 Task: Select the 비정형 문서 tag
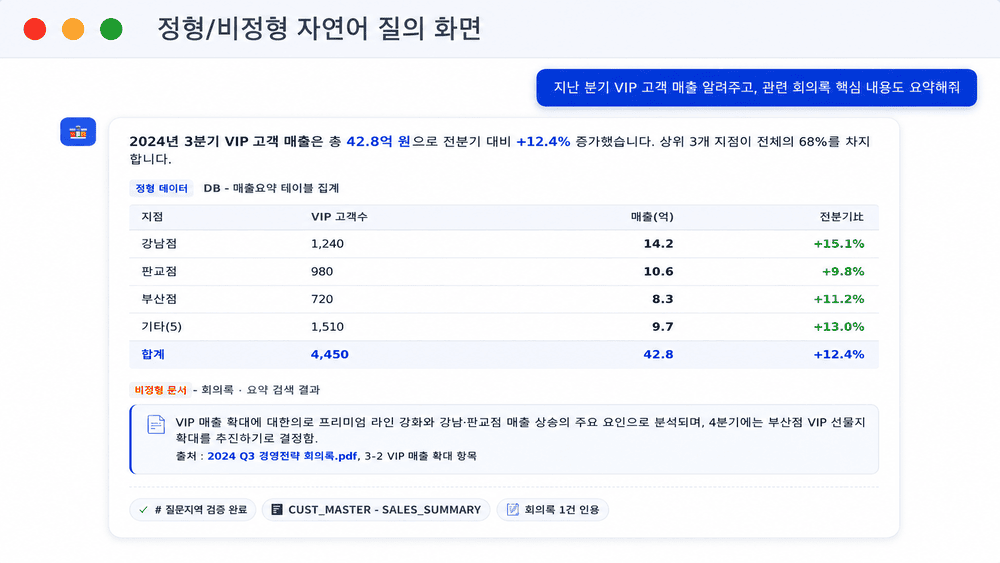tap(161, 390)
